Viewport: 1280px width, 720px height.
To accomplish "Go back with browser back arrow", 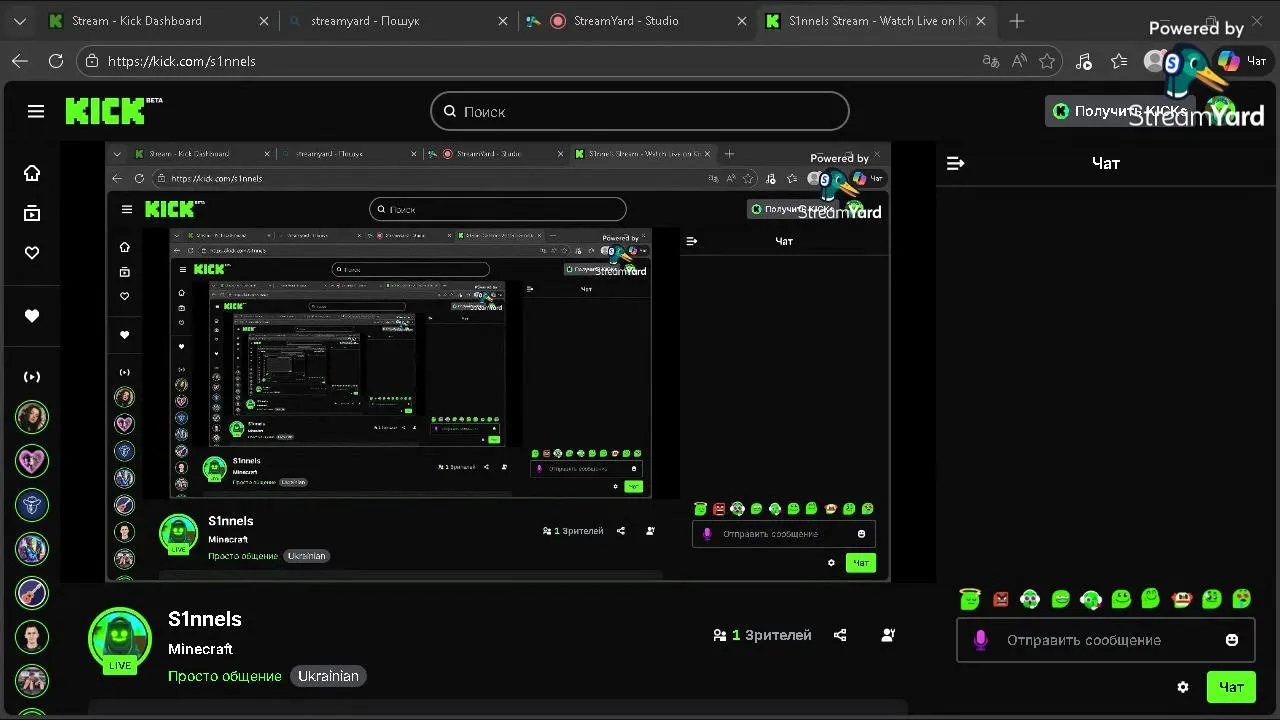I will tap(20, 61).
